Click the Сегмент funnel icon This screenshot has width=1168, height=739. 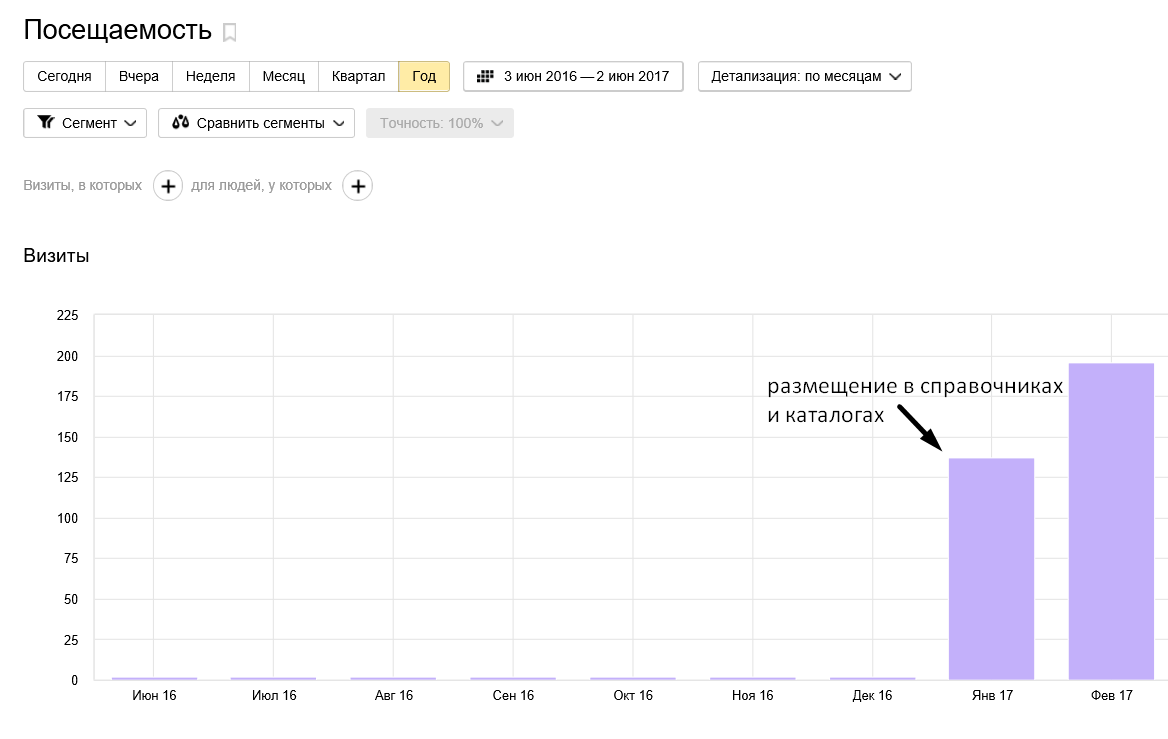pos(45,123)
